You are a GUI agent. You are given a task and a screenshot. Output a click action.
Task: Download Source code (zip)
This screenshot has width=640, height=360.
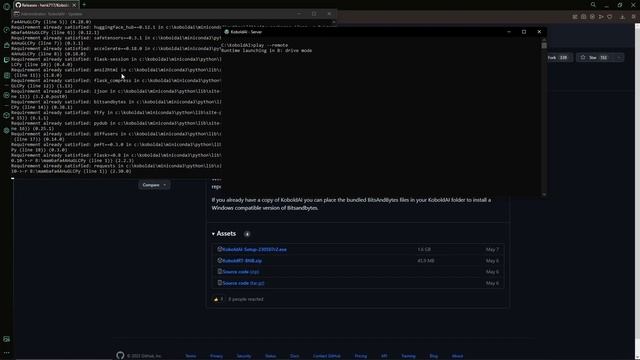coord(241,271)
